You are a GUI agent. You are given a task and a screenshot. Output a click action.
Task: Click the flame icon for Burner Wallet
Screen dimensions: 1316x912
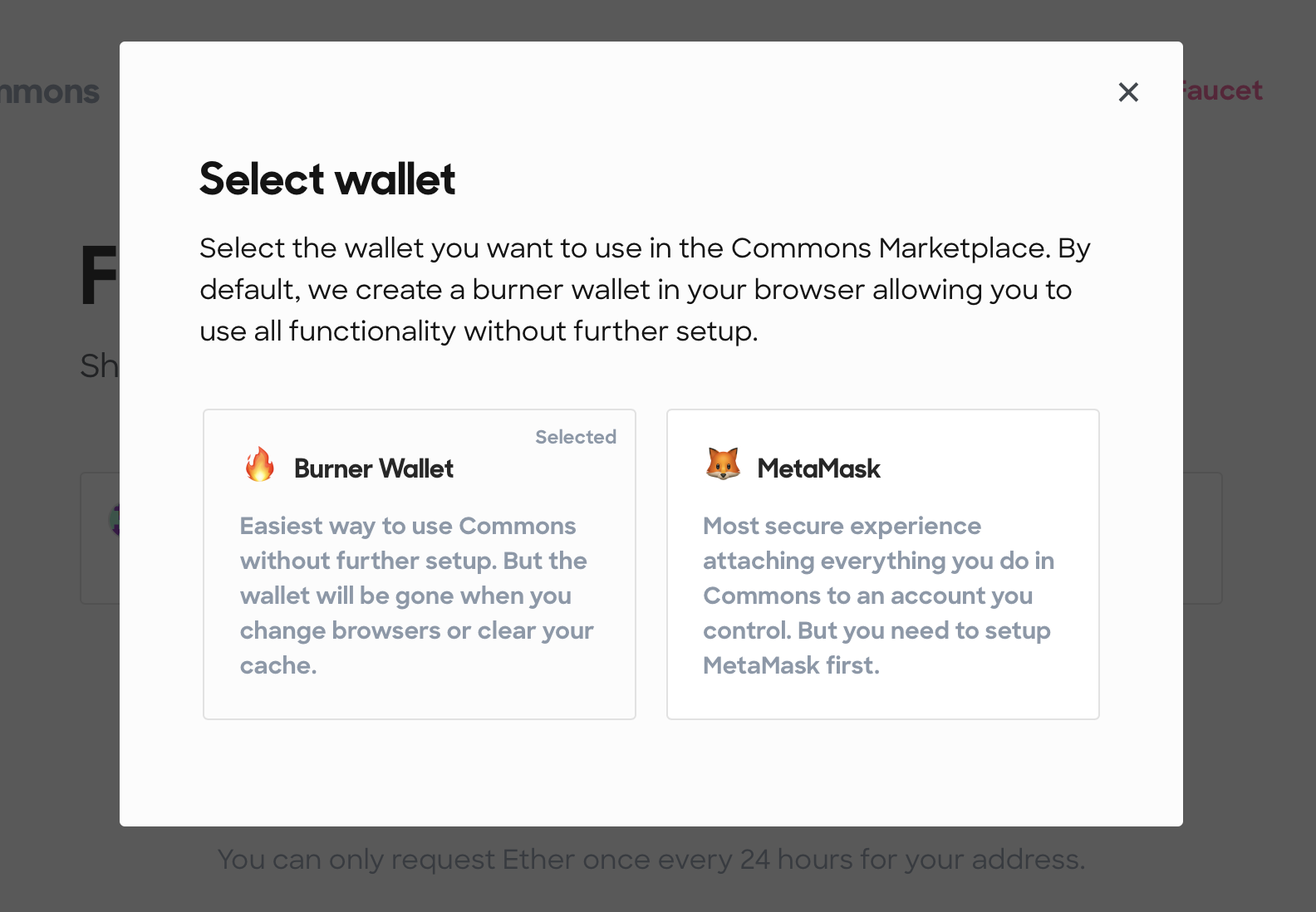(260, 464)
